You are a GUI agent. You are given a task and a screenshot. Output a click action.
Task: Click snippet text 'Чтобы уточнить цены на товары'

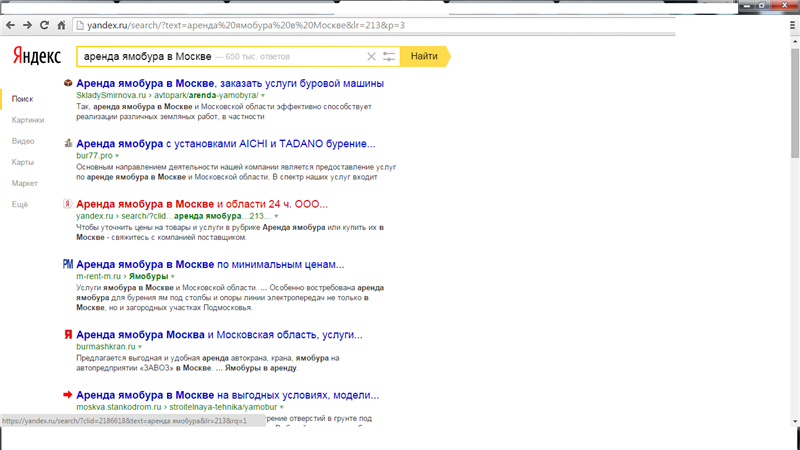137,228
